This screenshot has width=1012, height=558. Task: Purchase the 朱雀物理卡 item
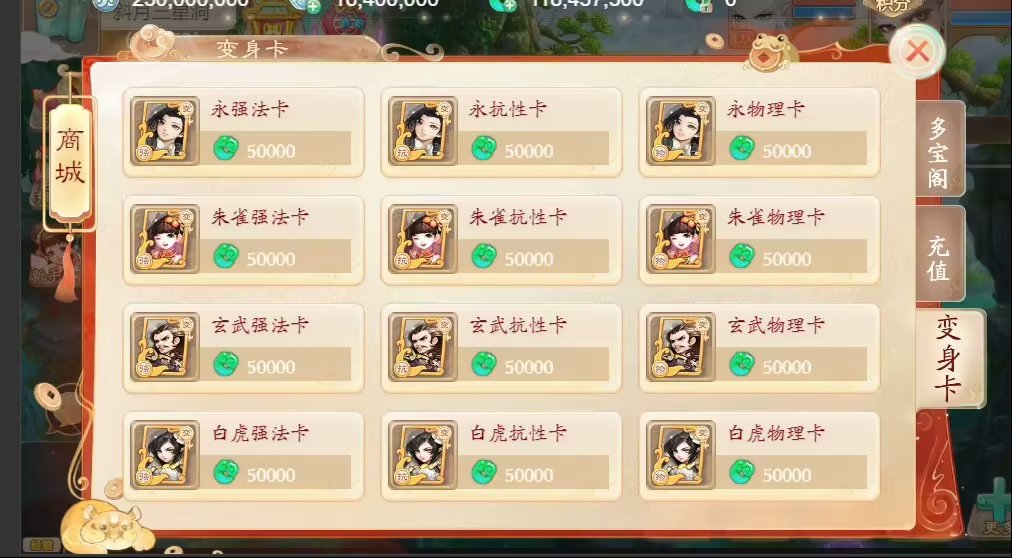[x=760, y=240]
